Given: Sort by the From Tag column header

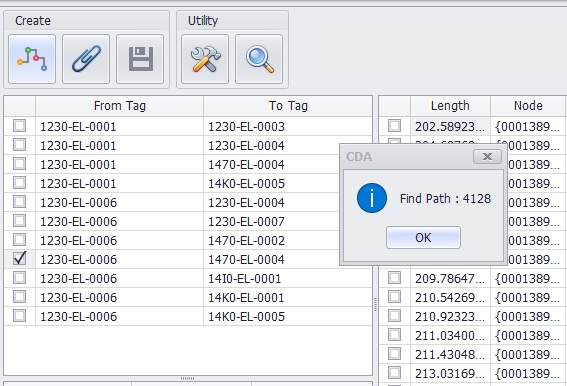Looking at the screenshot, I should (120, 106).
